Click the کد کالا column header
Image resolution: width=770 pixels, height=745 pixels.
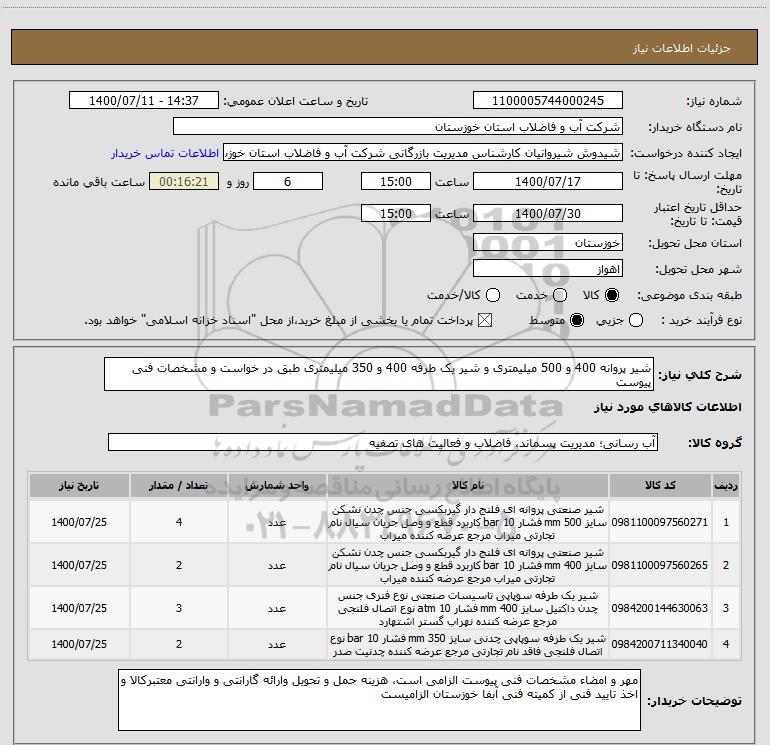660,485
